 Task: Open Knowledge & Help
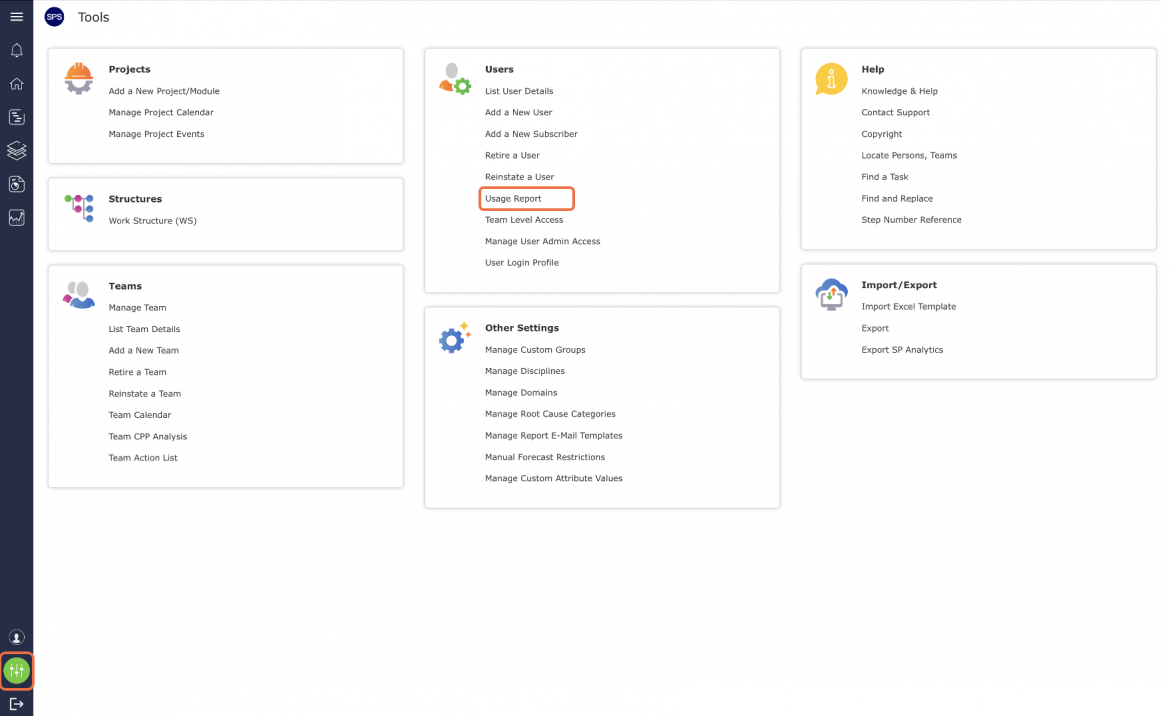click(x=900, y=91)
